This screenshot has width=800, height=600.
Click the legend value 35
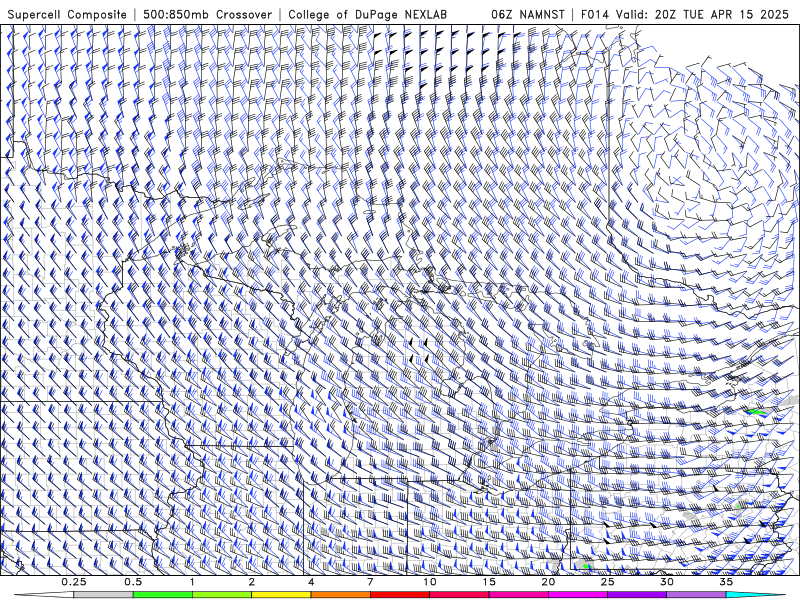pos(726,582)
